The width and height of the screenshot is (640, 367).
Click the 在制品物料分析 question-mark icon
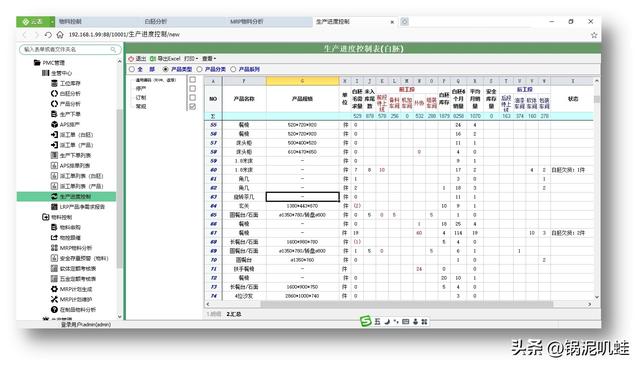54,309
